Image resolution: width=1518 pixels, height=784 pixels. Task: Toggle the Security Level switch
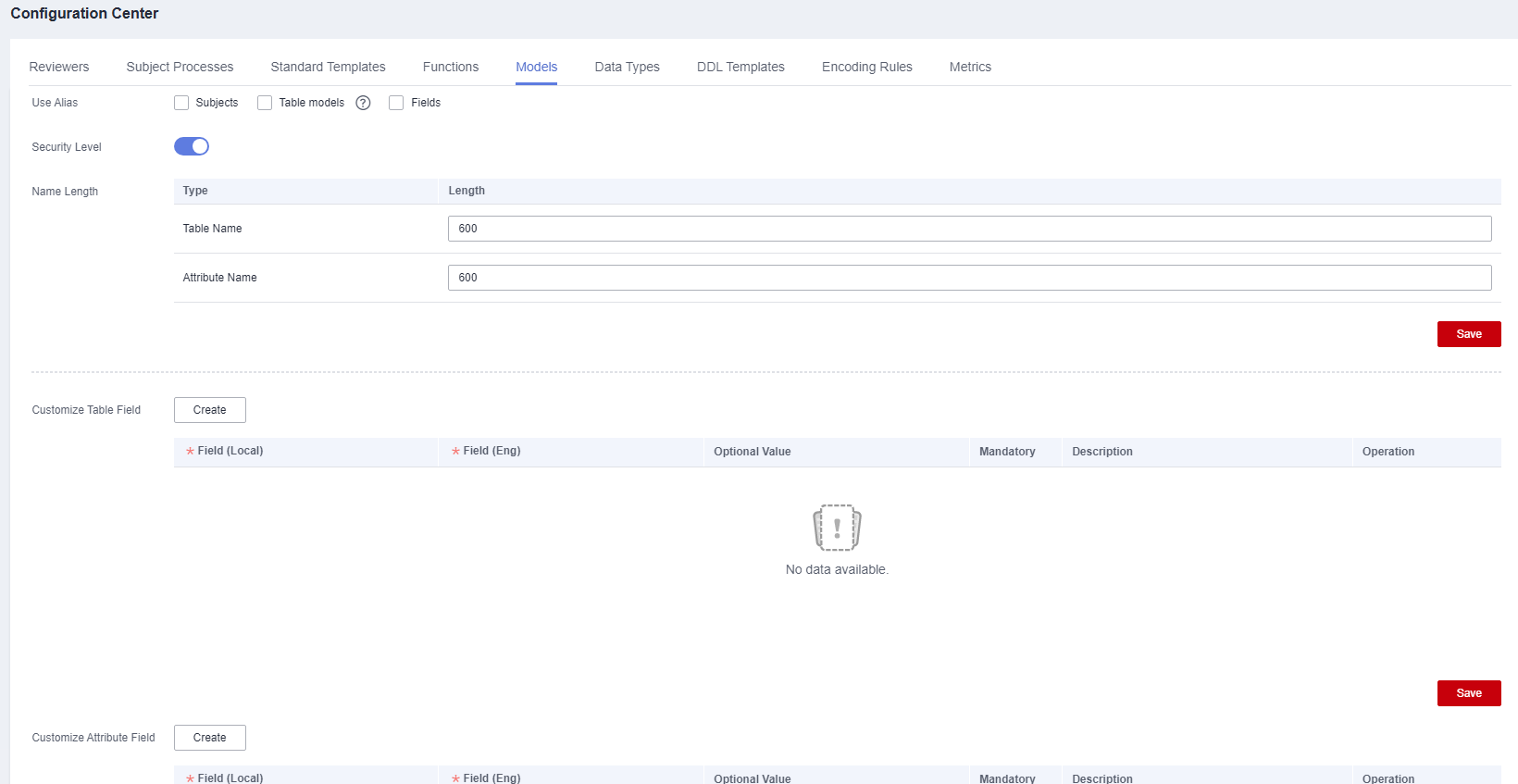pyautogui.click(x=192, y=146)
